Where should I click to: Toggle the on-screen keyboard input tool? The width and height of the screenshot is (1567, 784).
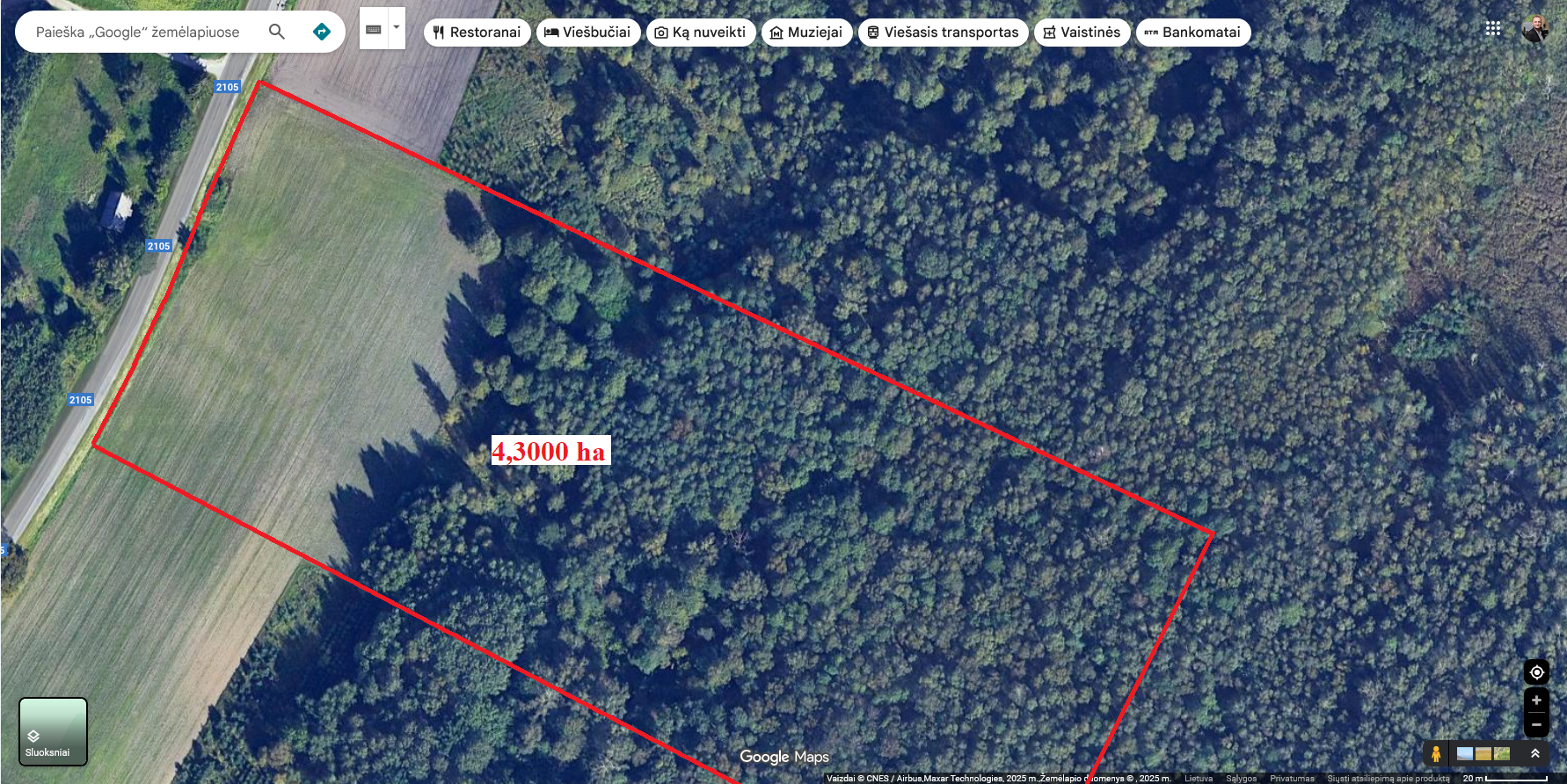pyautogui.click(x=374, y=29)
